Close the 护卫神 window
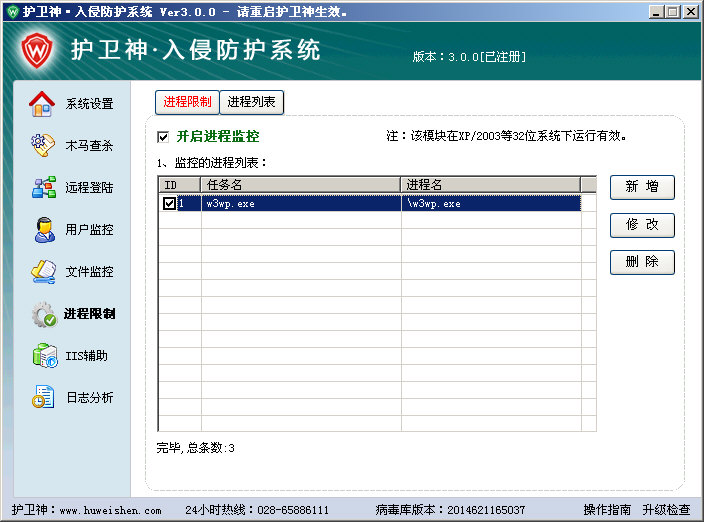The width and height of the screenshot is (704, 522). (691, 12)
